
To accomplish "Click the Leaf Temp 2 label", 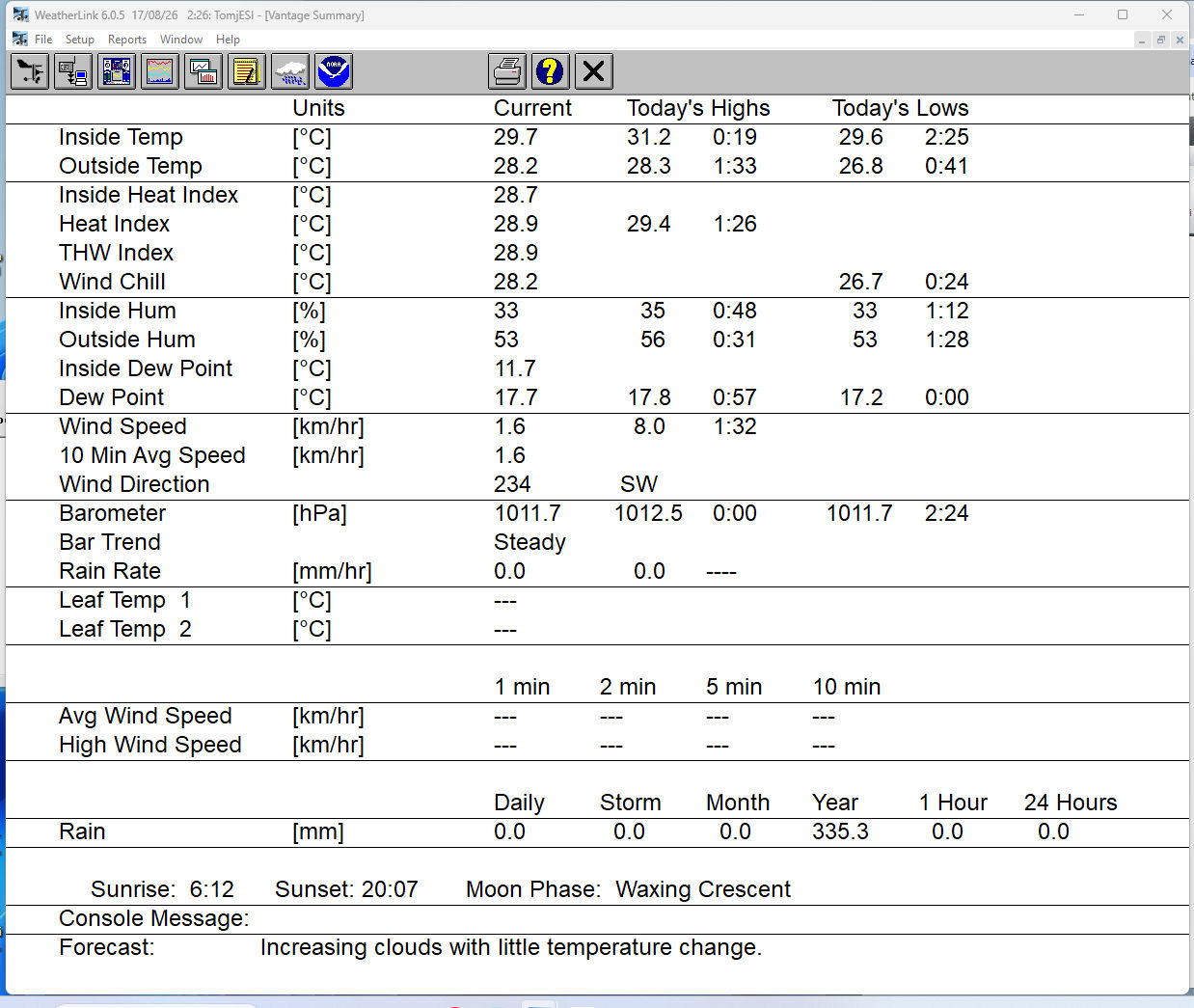I will [x=125, y=629].
